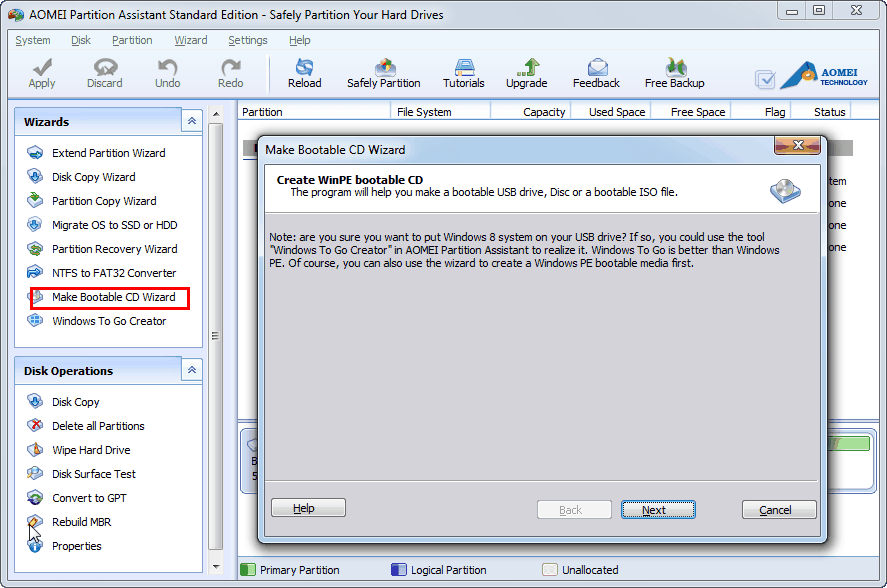Click the Unallocated legend swatch

[x=550, y=569]
